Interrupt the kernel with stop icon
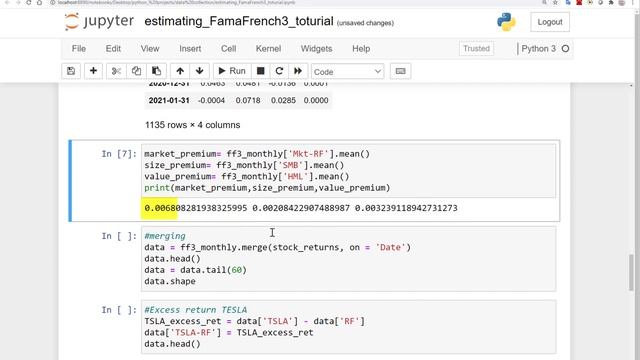This screenshot has width=640, height=360. tap(260, 71)
